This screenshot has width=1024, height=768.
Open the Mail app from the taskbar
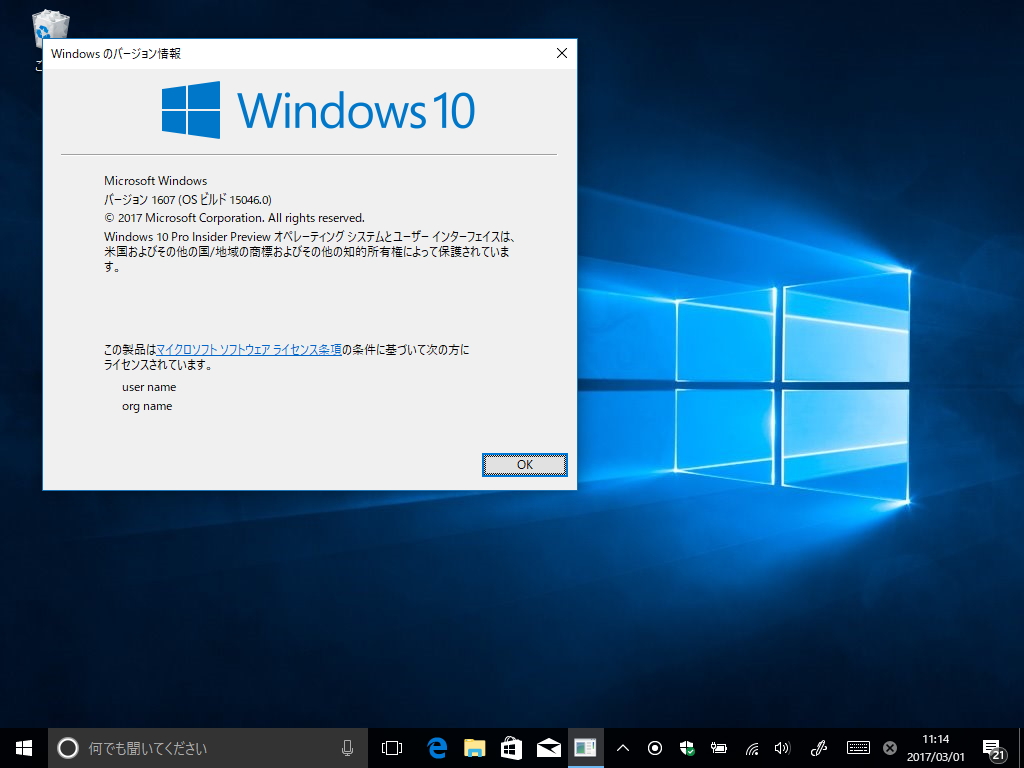(548, 747)
